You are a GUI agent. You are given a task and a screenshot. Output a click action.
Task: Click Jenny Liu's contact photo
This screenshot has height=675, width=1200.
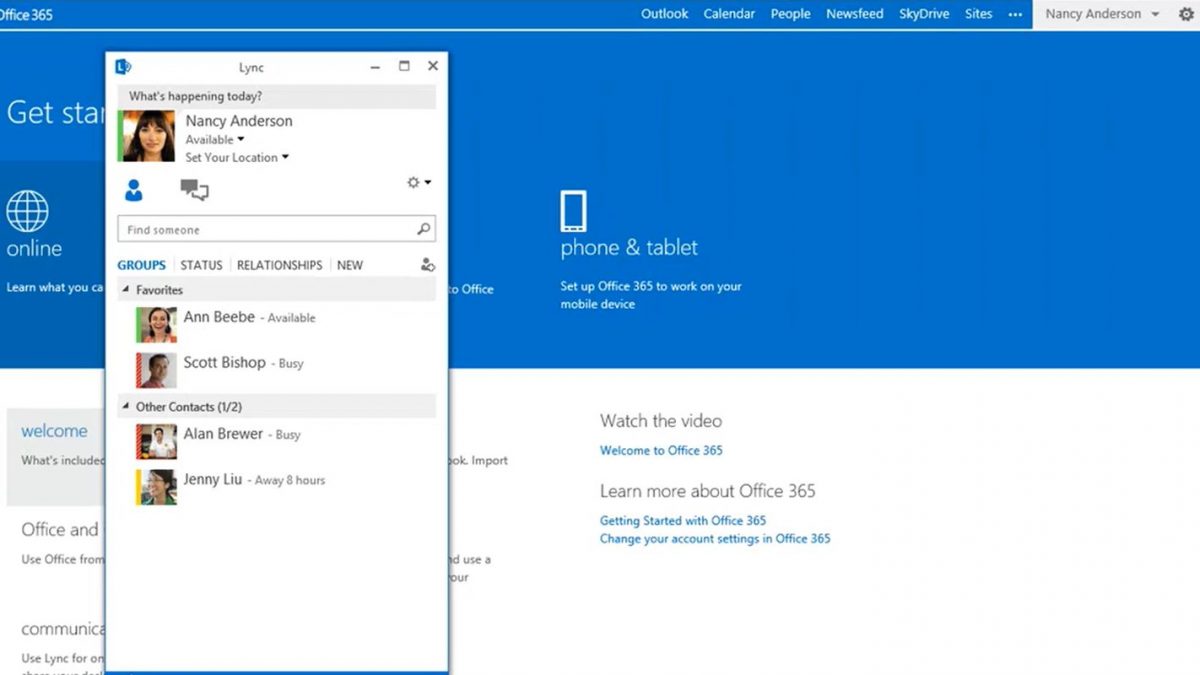click(156, 487)
